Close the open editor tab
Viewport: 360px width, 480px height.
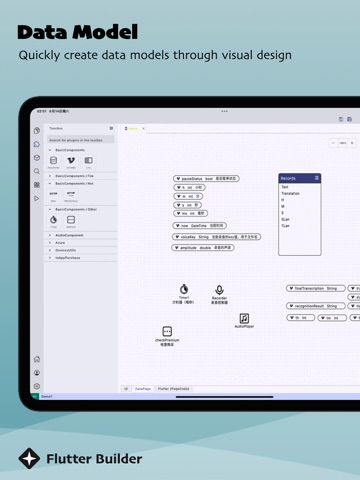click(144, 129)
